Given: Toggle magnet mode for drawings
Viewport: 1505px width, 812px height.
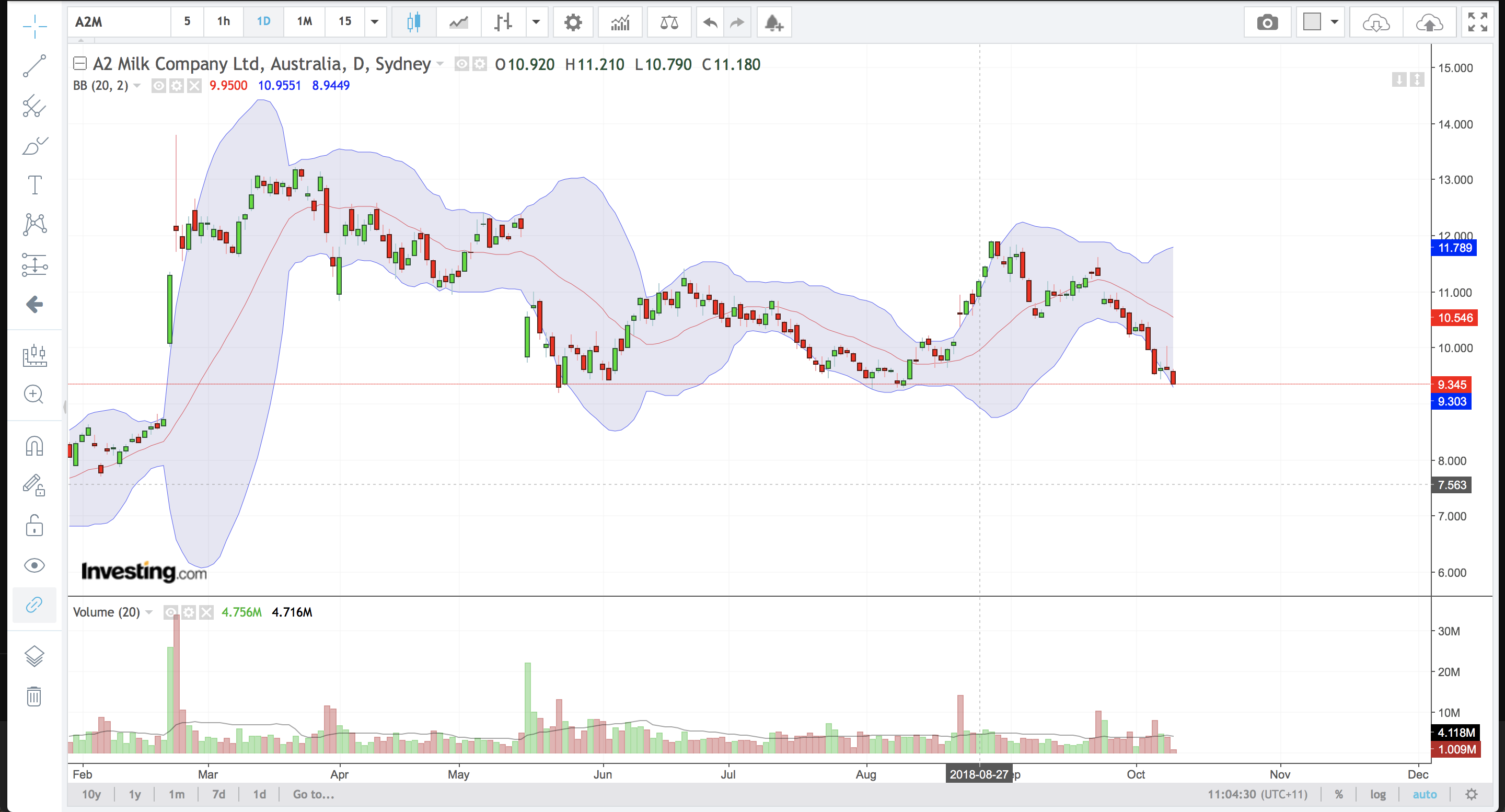Looking at the screenshot, I should point(34,446).
